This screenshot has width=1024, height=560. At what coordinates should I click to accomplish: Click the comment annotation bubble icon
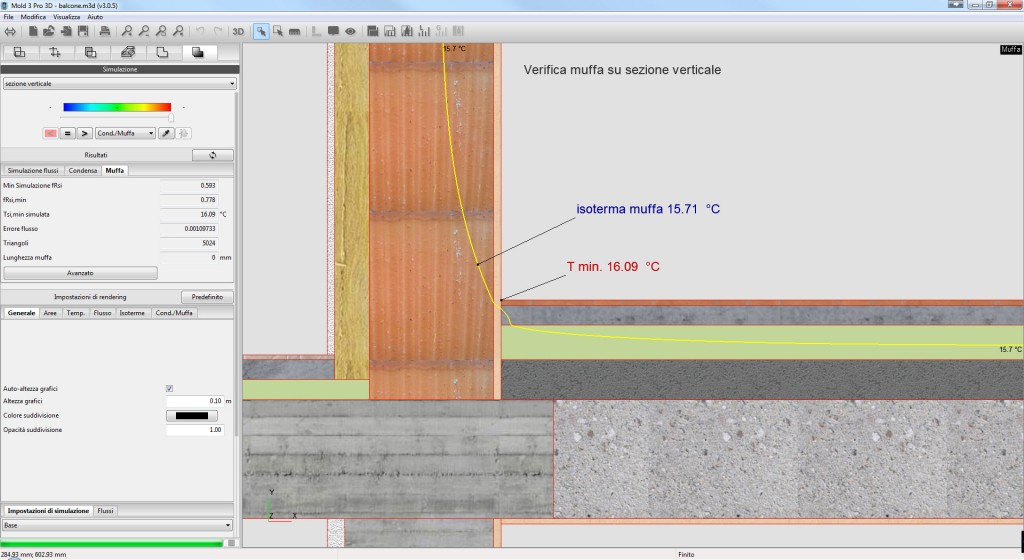pyautogui.click(x=333, y=31)
